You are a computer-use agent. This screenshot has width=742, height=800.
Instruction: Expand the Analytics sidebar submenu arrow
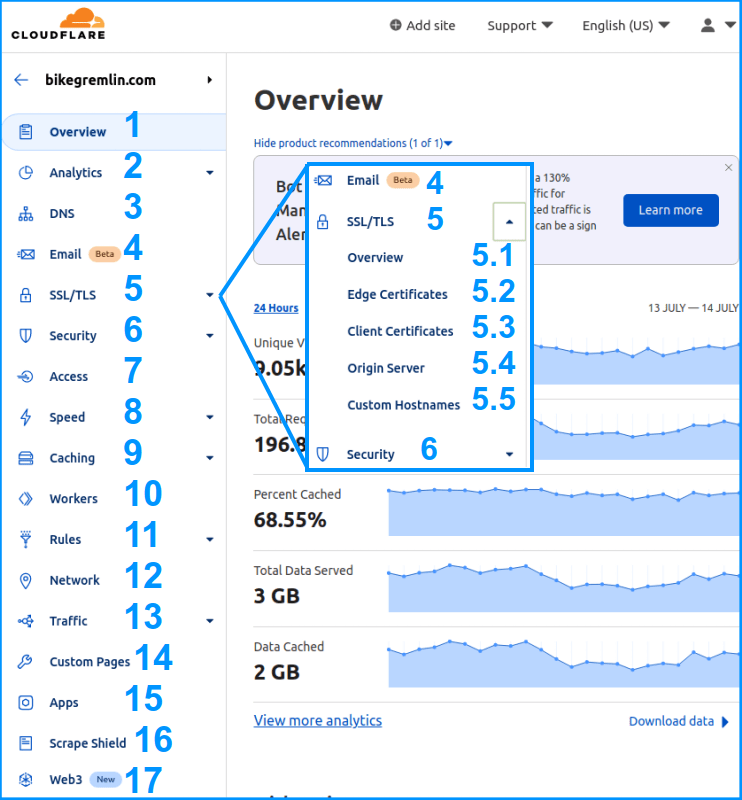click(x=210, y=173)
